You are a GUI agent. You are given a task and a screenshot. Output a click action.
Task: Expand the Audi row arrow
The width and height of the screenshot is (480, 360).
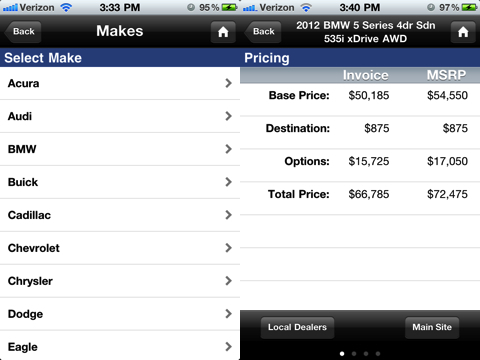pos(228,116)
